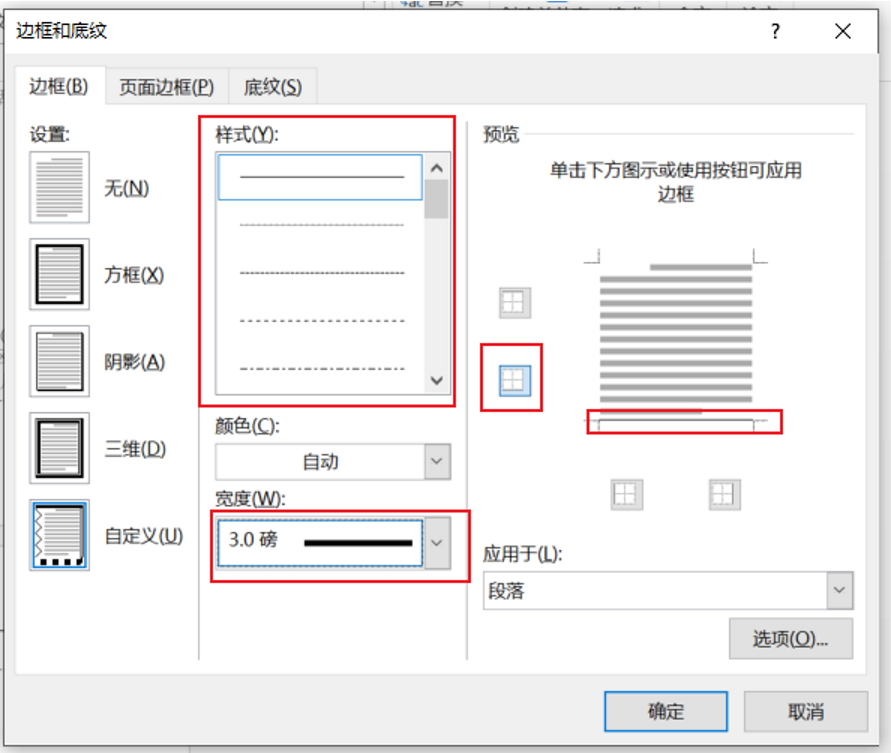The height and width of the screenshot is (753, 891).
Task: Select the dense dotted line style
Action: [x=321, y=273]
